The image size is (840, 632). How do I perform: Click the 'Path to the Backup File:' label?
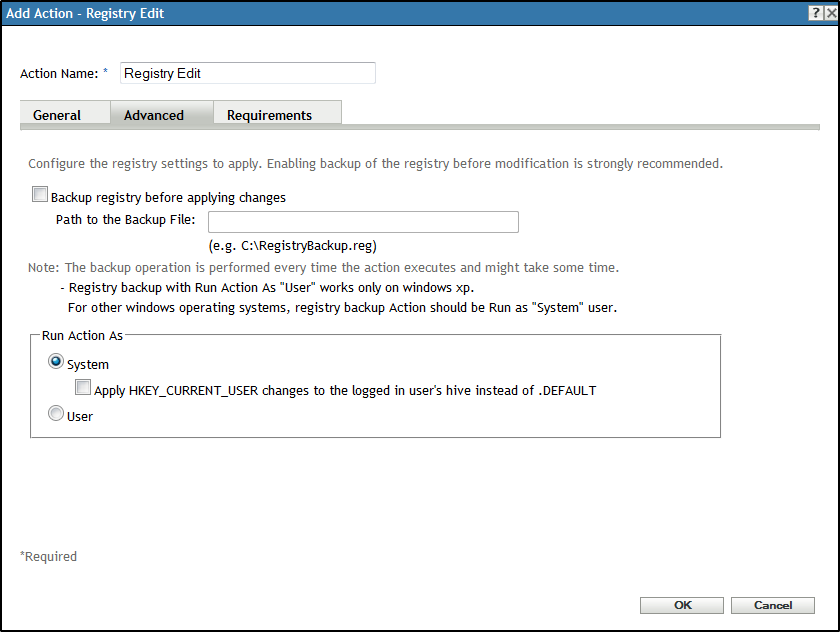(125, 220)
